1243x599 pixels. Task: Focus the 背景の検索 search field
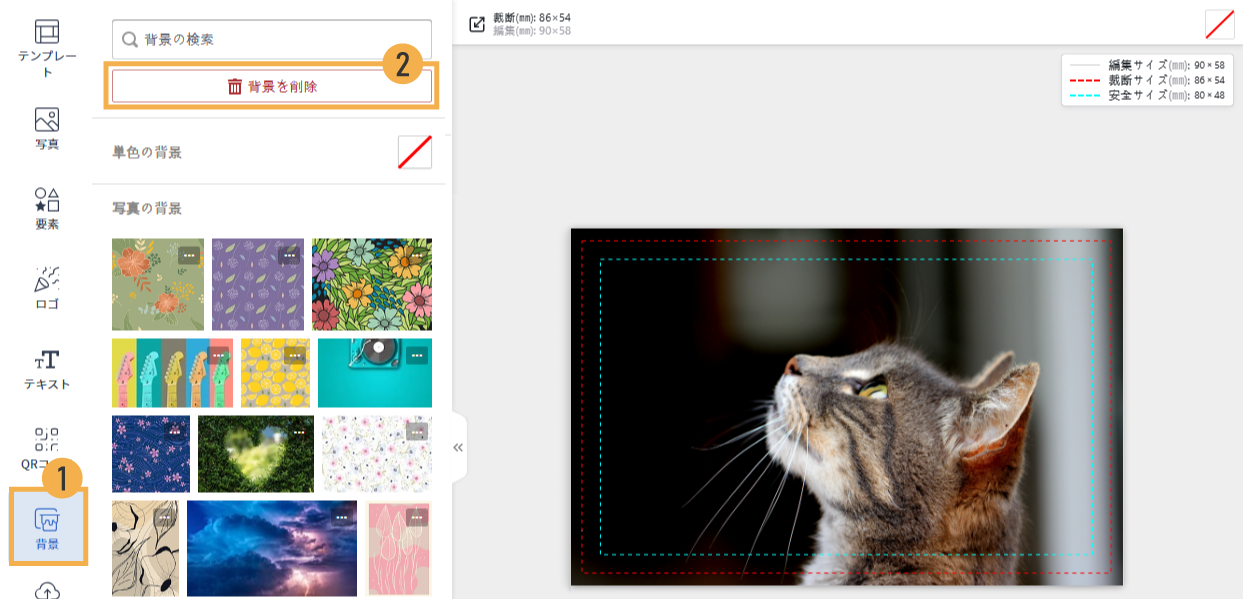click(x=272, y=40)
